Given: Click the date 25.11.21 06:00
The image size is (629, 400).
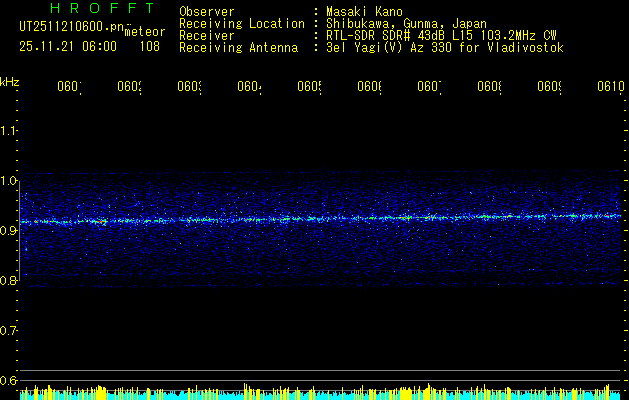Looking at the screenshot, I should click(x=68, y=47).
